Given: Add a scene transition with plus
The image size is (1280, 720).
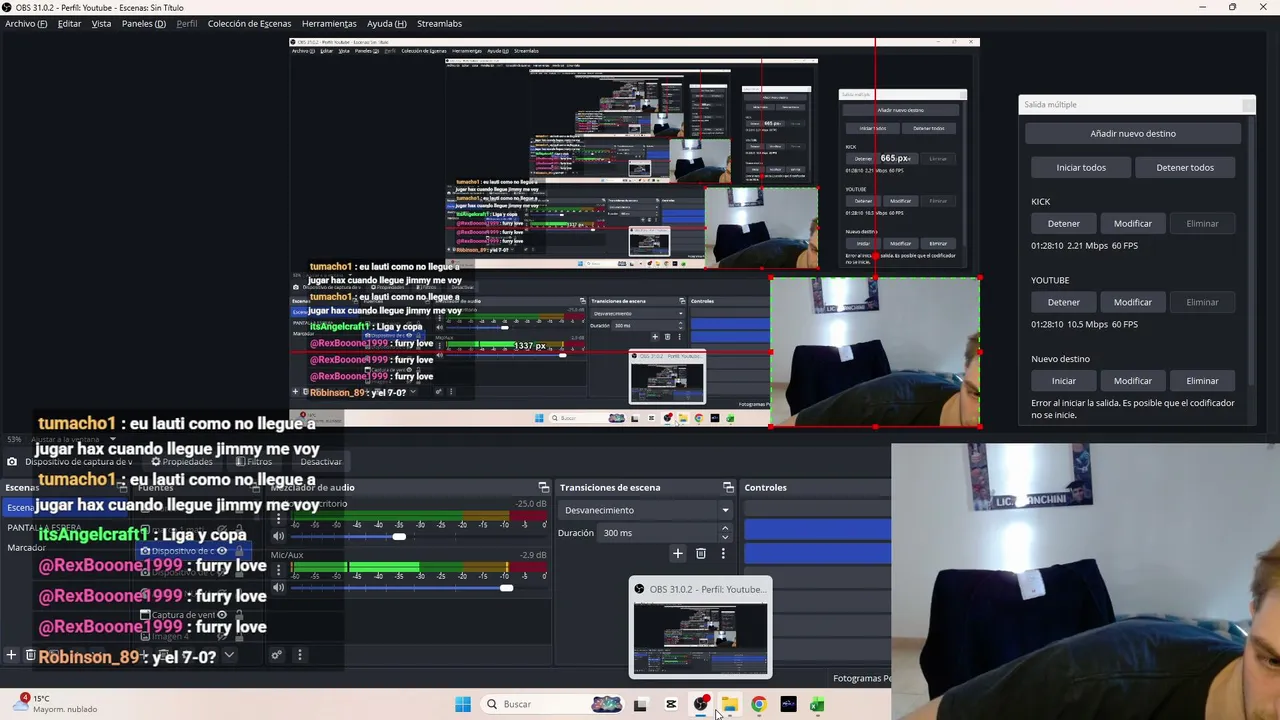Looking at the screenshot, I should (677, 553).
